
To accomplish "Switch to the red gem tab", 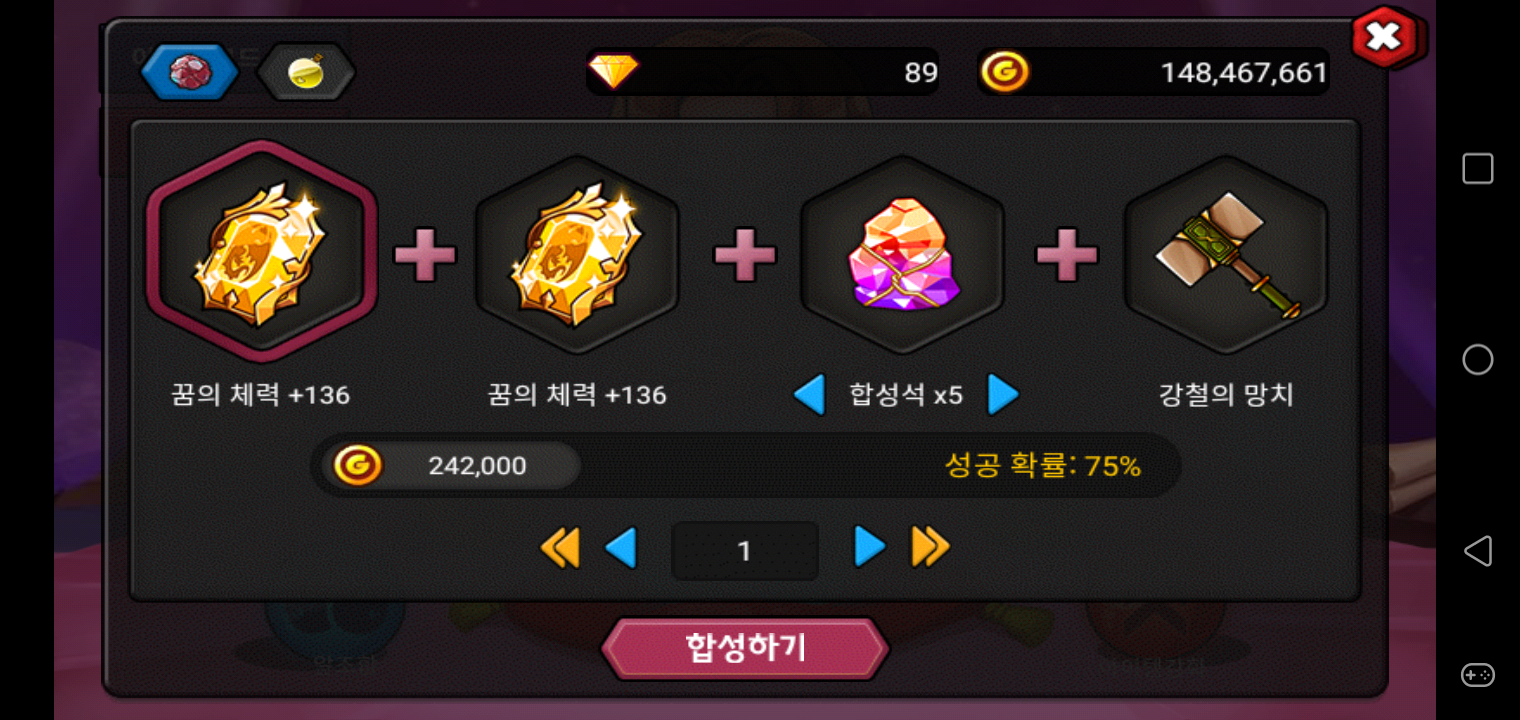I will pos(190,72).
